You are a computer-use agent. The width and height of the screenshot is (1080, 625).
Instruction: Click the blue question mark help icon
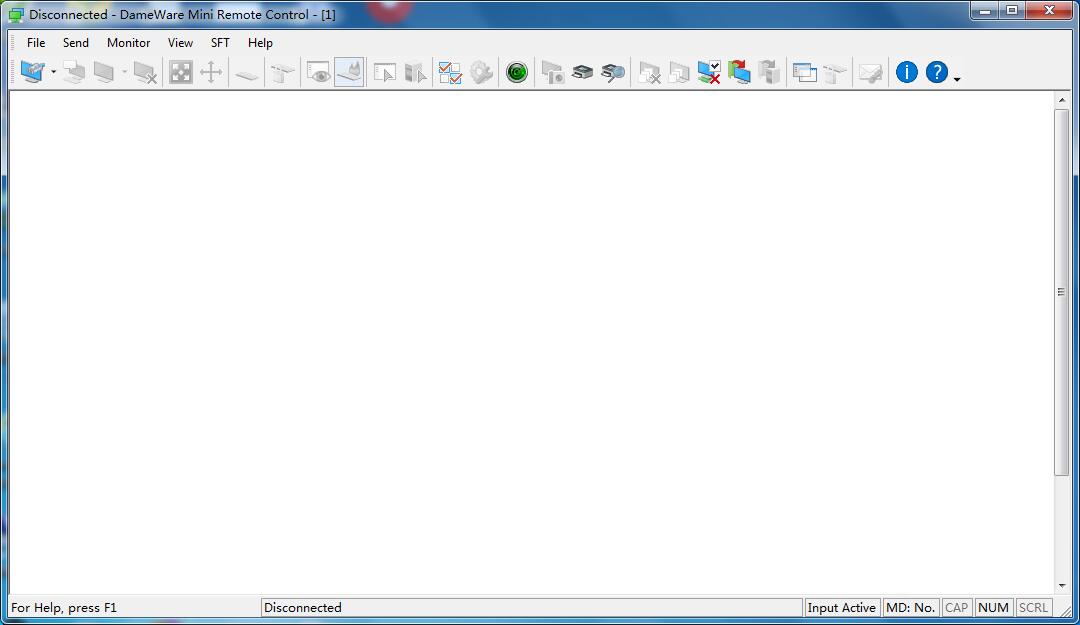[937, 72]
